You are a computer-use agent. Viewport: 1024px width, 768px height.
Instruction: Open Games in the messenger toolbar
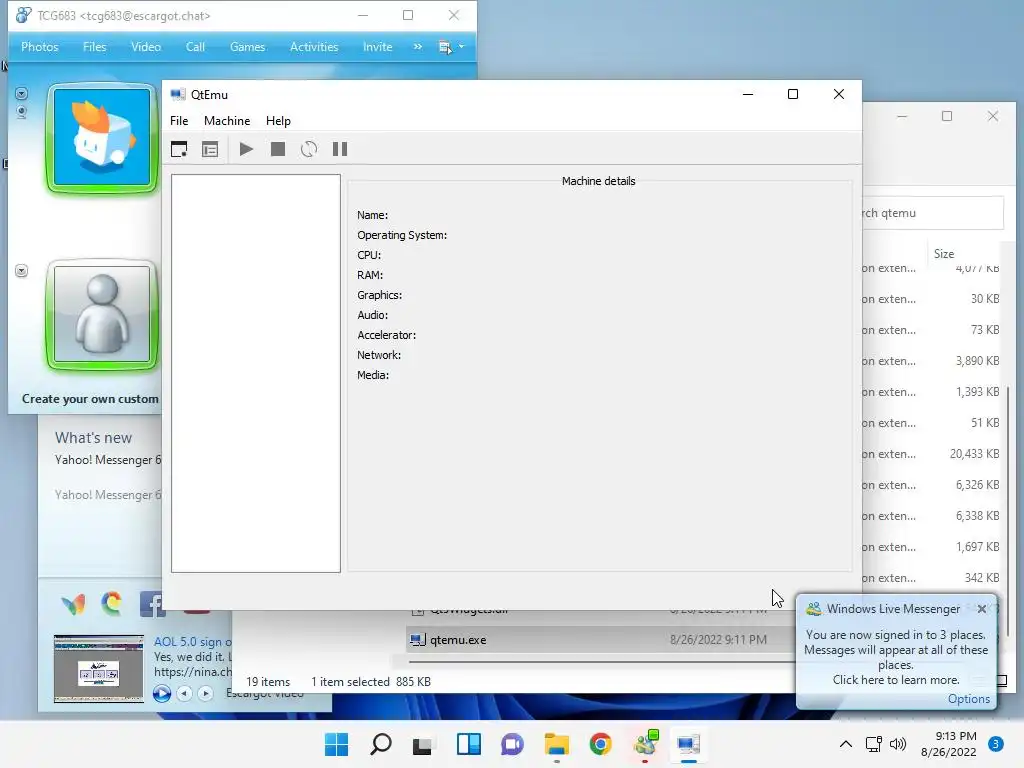coord(248,47)
